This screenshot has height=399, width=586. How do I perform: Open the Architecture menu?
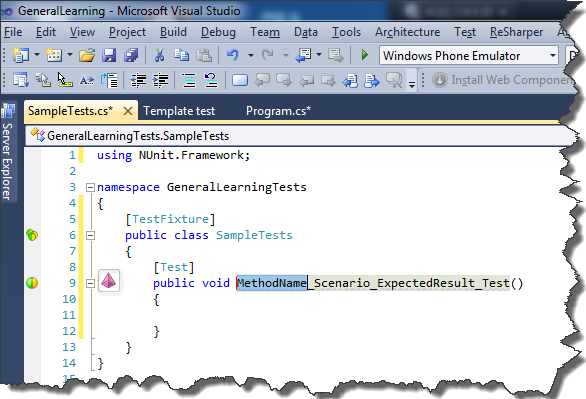407,32
